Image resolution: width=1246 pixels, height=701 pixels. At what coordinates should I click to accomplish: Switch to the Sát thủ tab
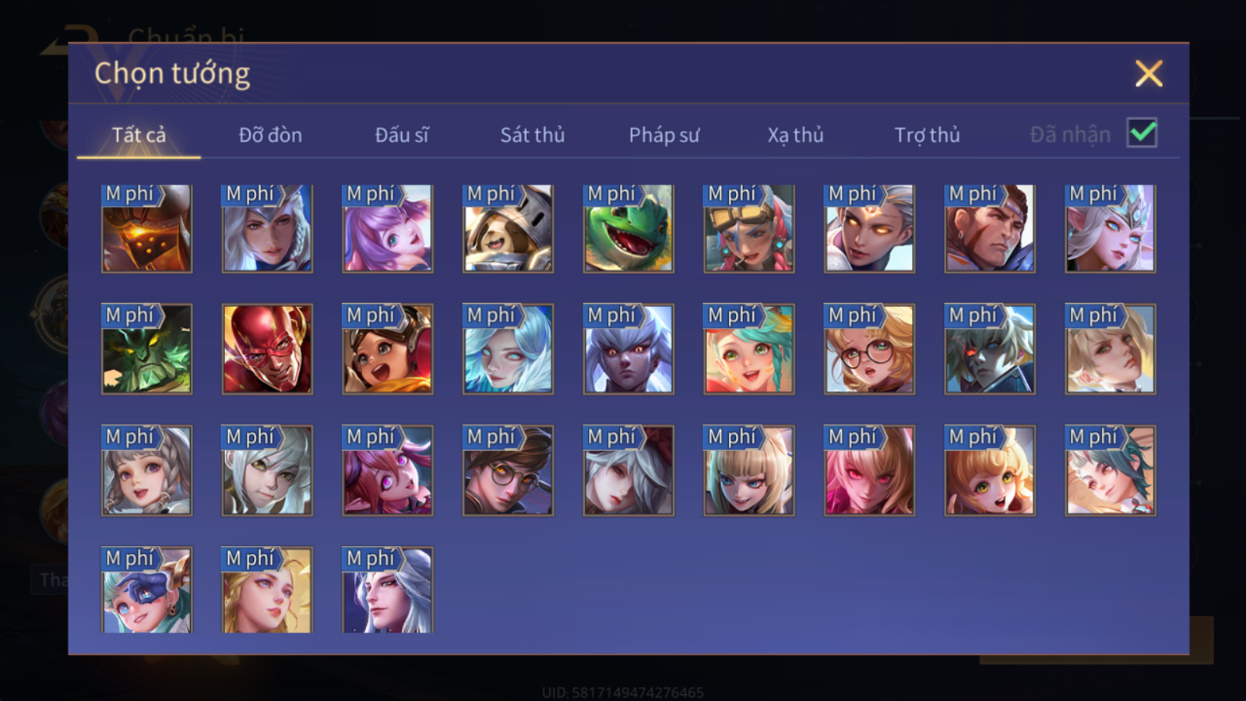coord(532,134)
